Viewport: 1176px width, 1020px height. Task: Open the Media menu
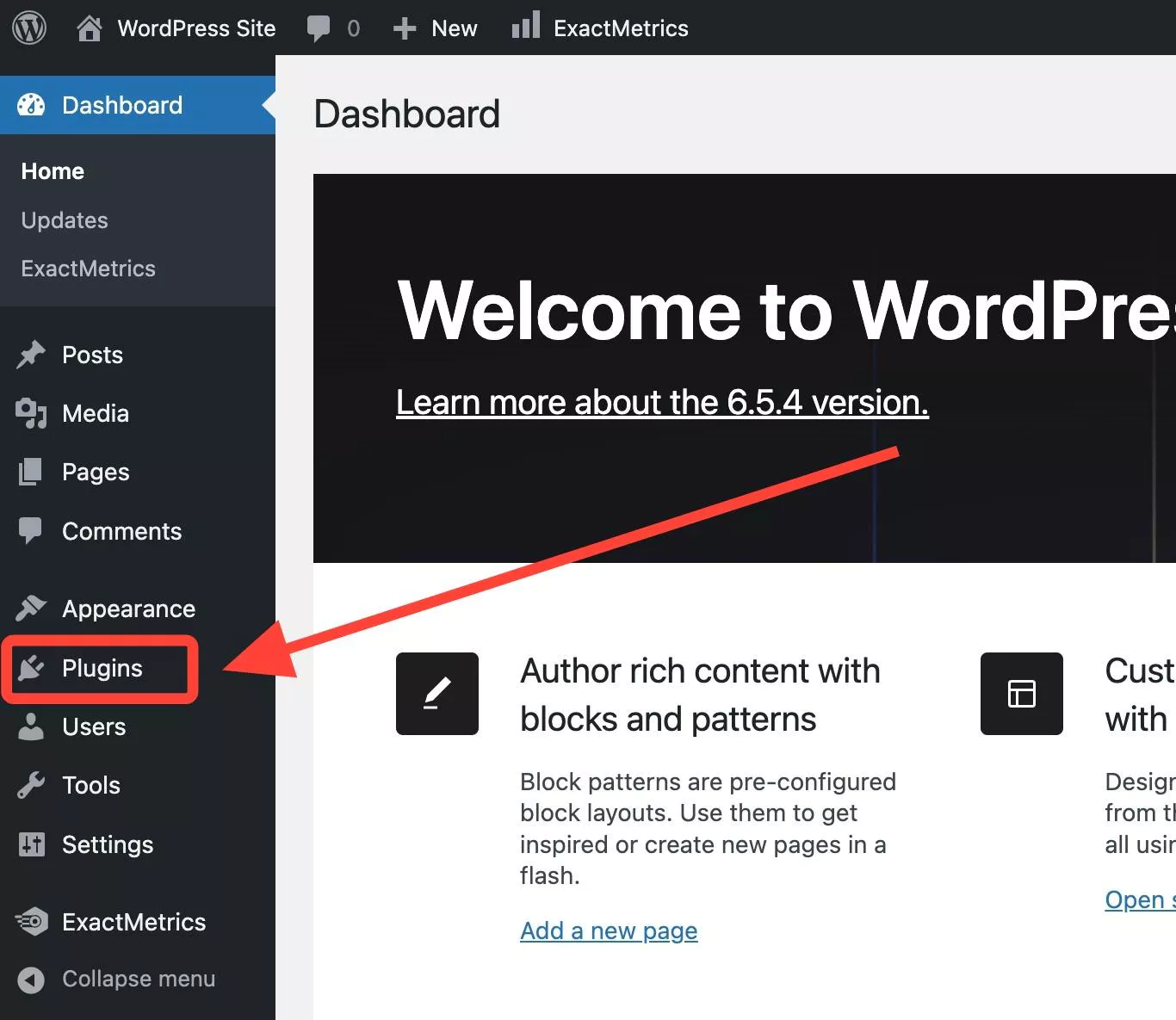[96, 413]
